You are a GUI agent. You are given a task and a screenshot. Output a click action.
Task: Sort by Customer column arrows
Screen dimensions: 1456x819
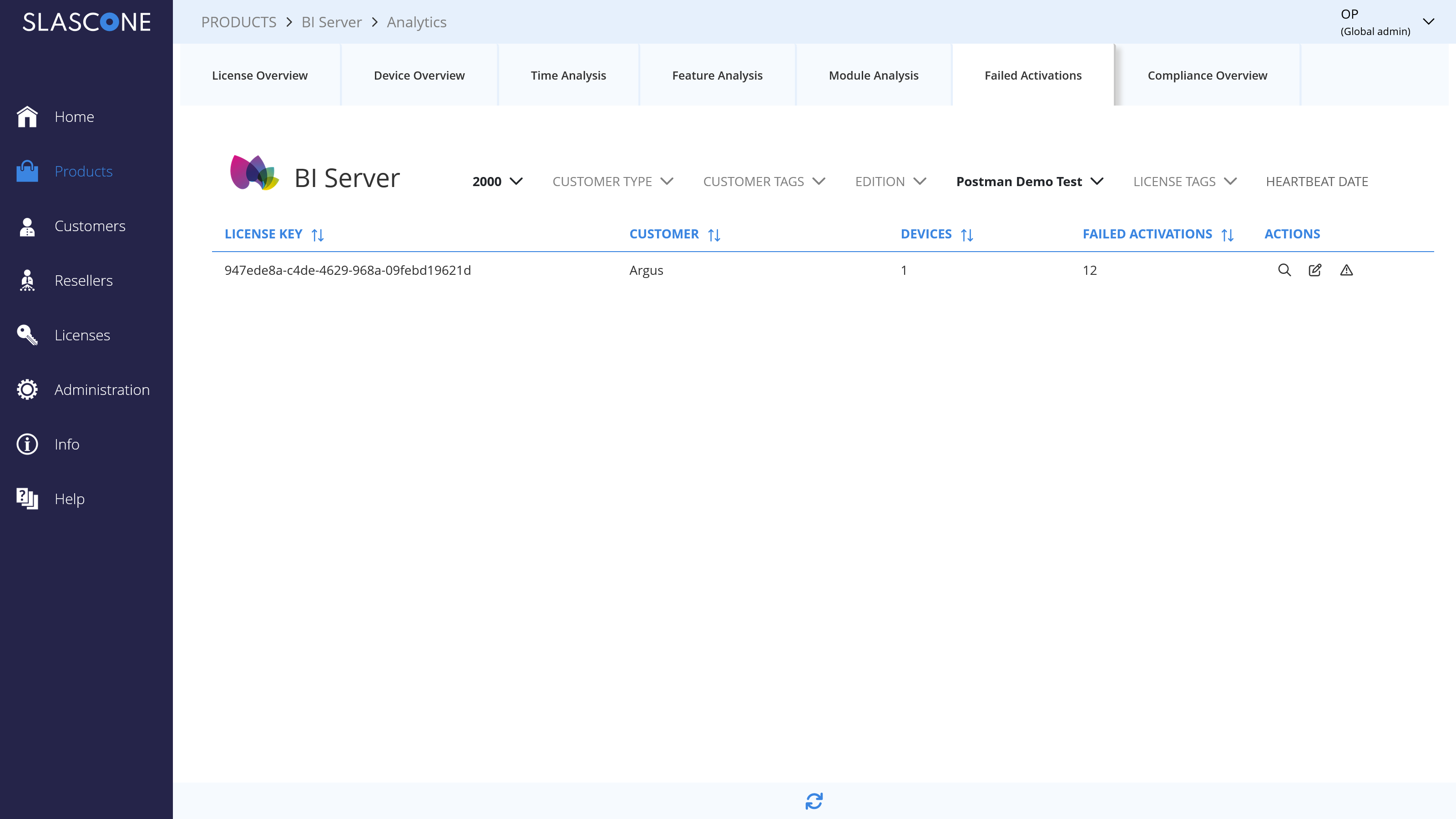coord(714,235)
